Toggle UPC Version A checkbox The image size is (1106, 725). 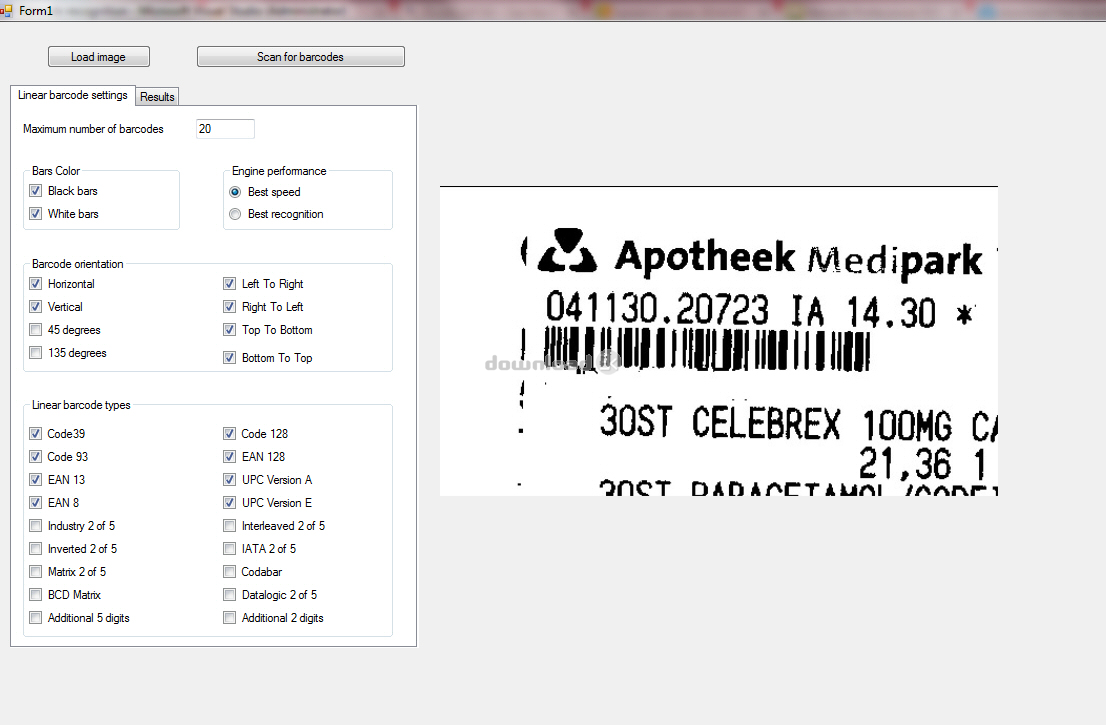tap(230, 480)
